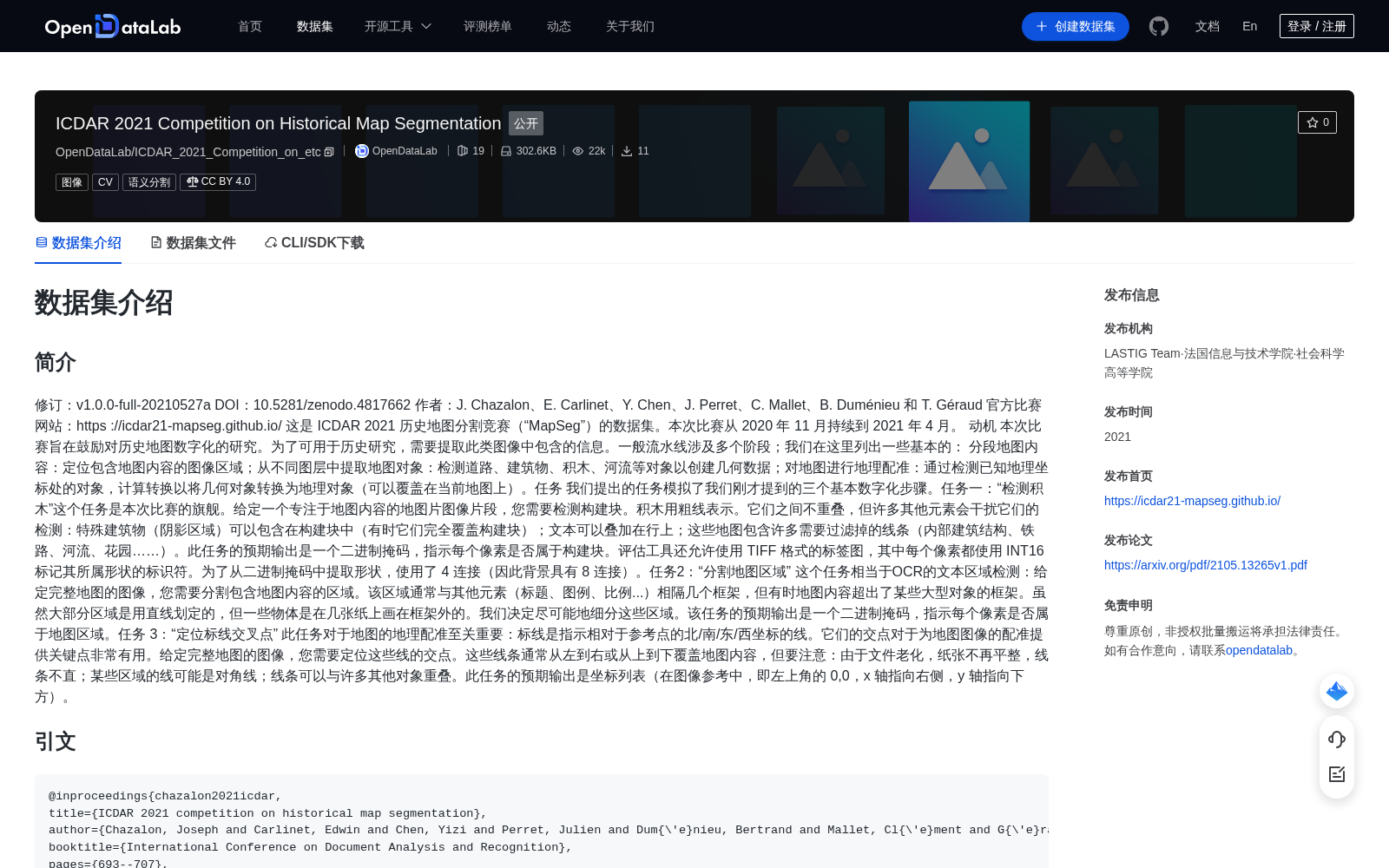Click the 发布信息 heading
The image size is (1389, 868).
1132,295
